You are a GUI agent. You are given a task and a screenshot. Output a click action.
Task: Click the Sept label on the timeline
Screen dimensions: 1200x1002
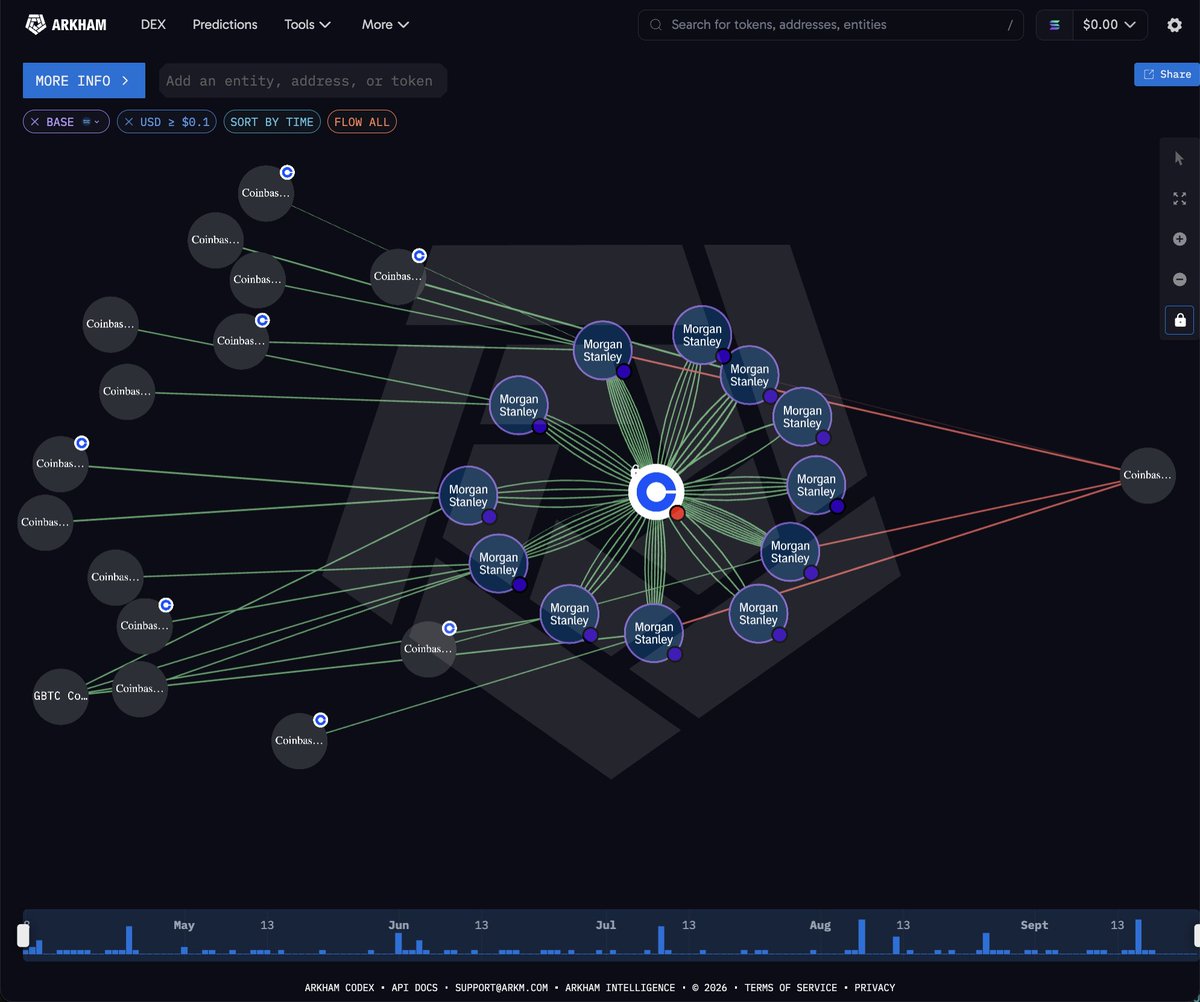coord(1034,925)
